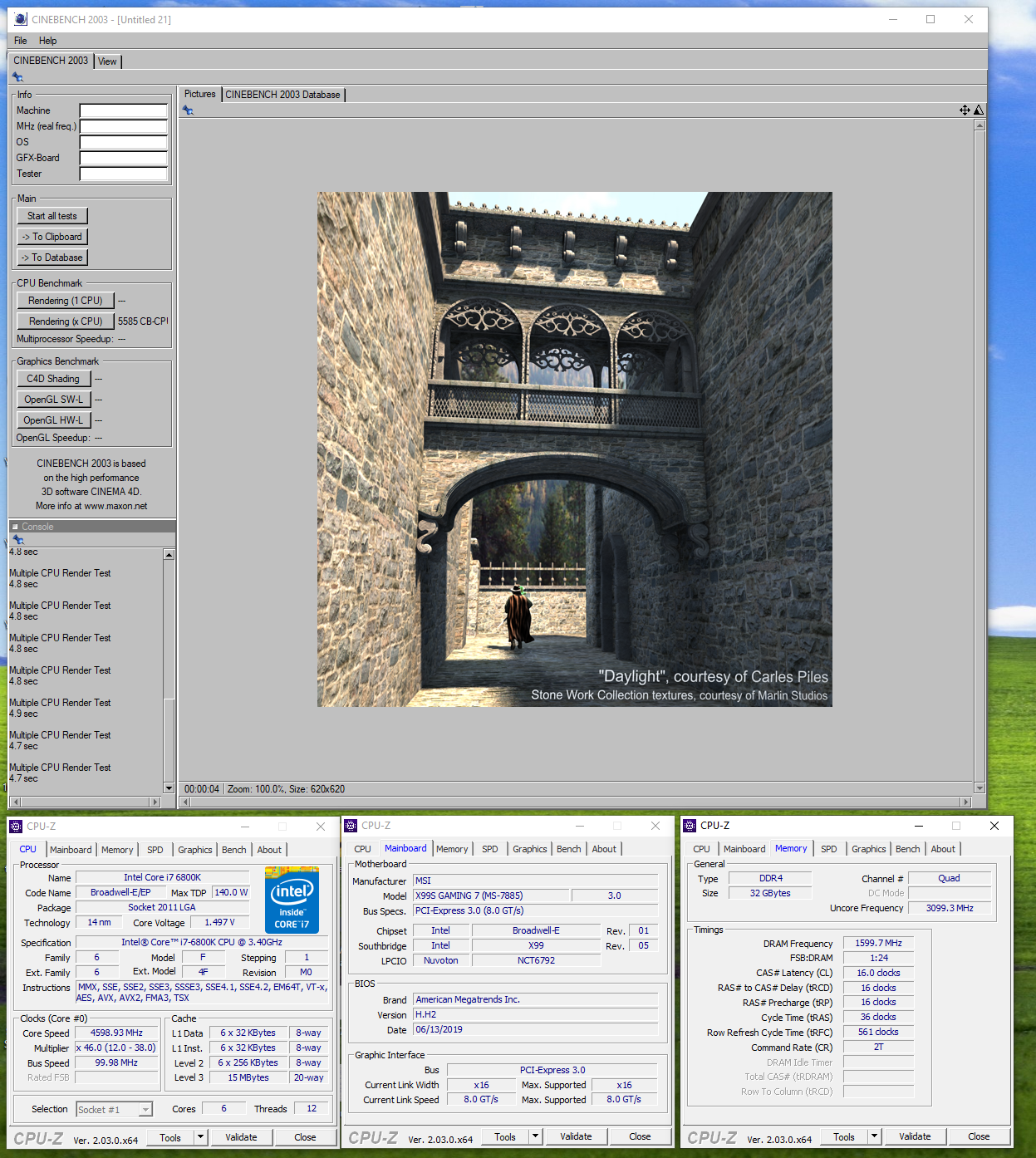
Task: Select the Pictures tab
Action: pos(199,94)
